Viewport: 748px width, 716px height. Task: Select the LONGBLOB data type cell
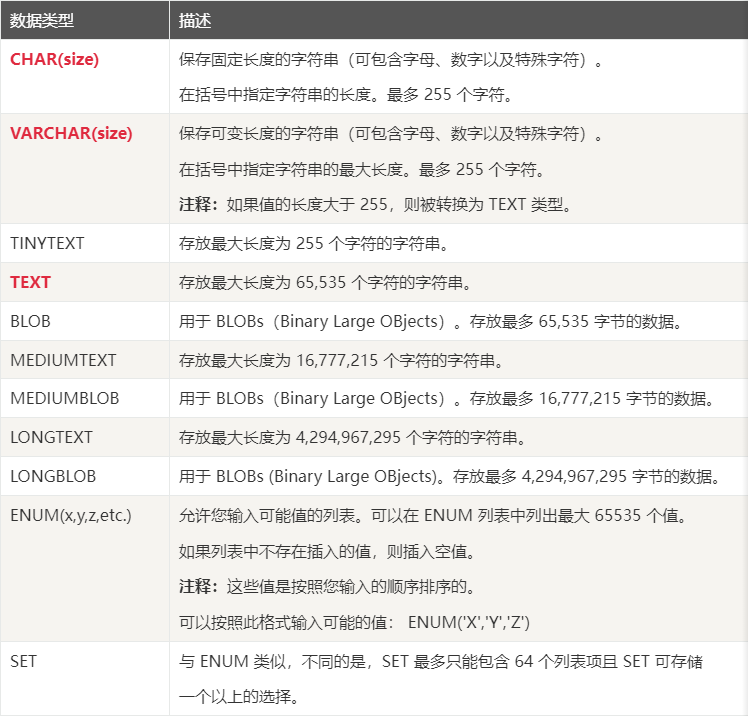(52, 476)
